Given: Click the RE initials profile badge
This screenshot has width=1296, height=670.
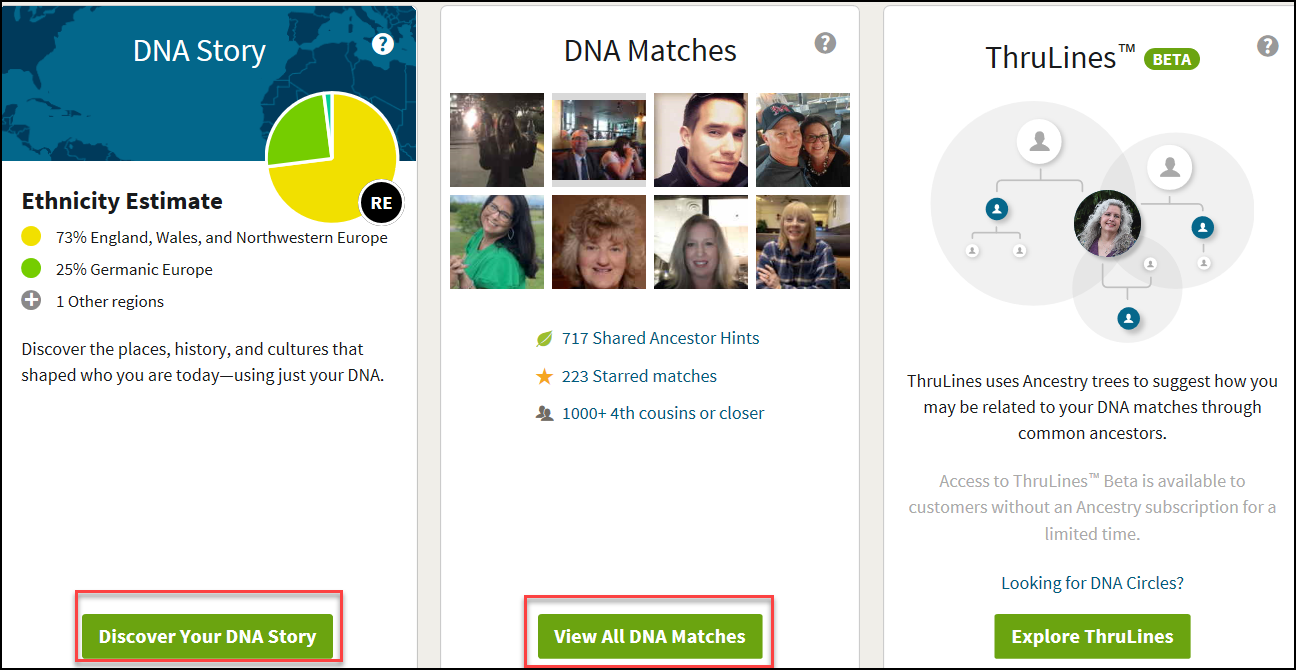Looking at the screenshot, I should click(x=381, y=204).
